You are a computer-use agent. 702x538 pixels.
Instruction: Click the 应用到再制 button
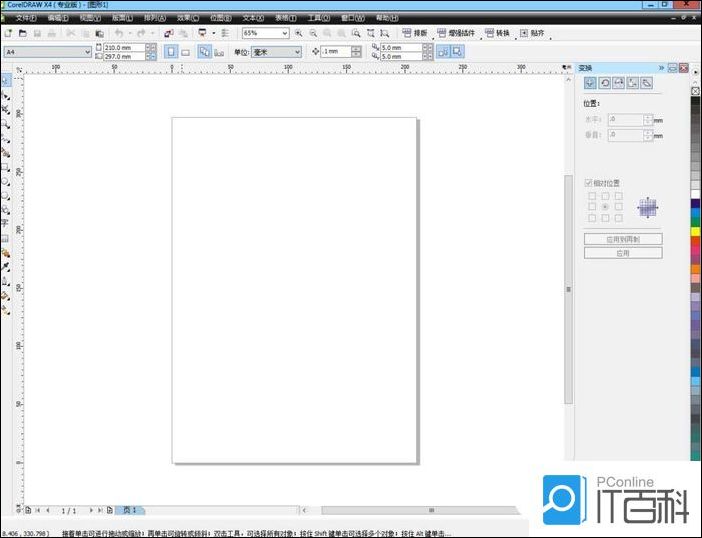pos(622,240)
